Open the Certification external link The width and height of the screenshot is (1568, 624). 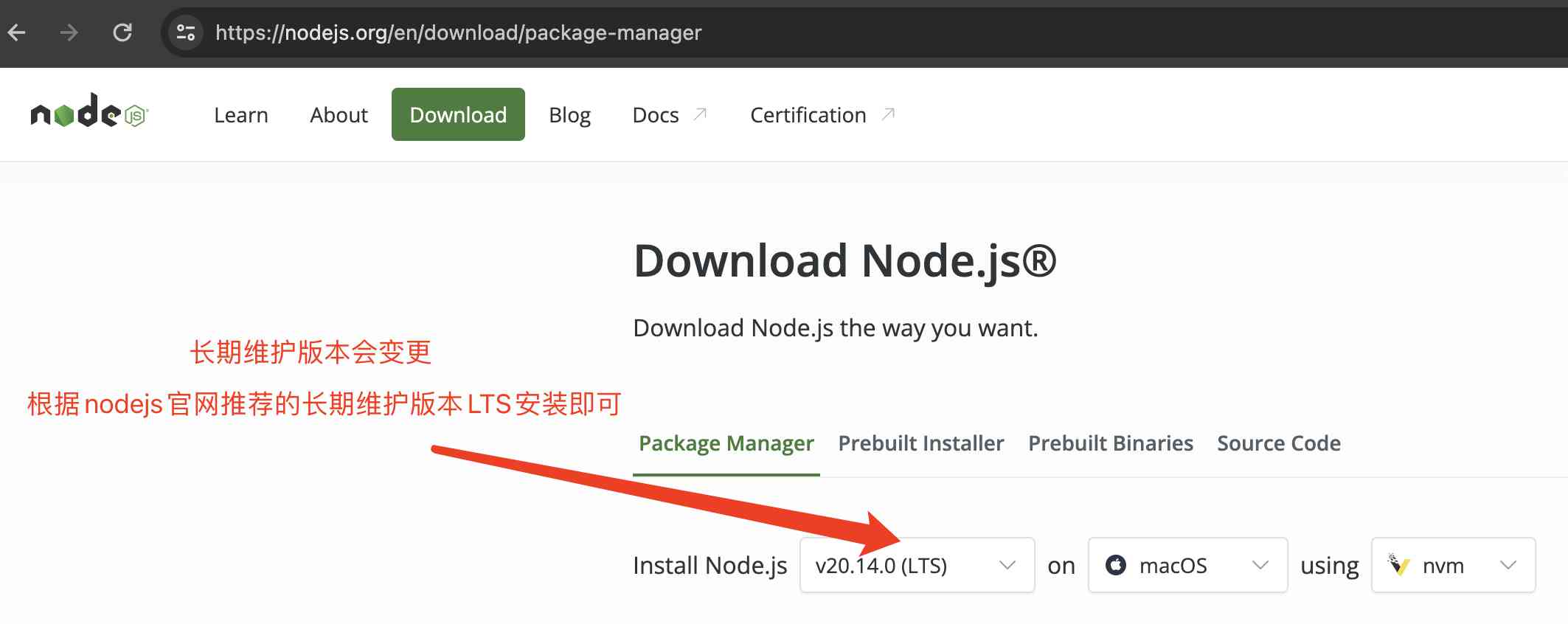click(x=808, y=115)
